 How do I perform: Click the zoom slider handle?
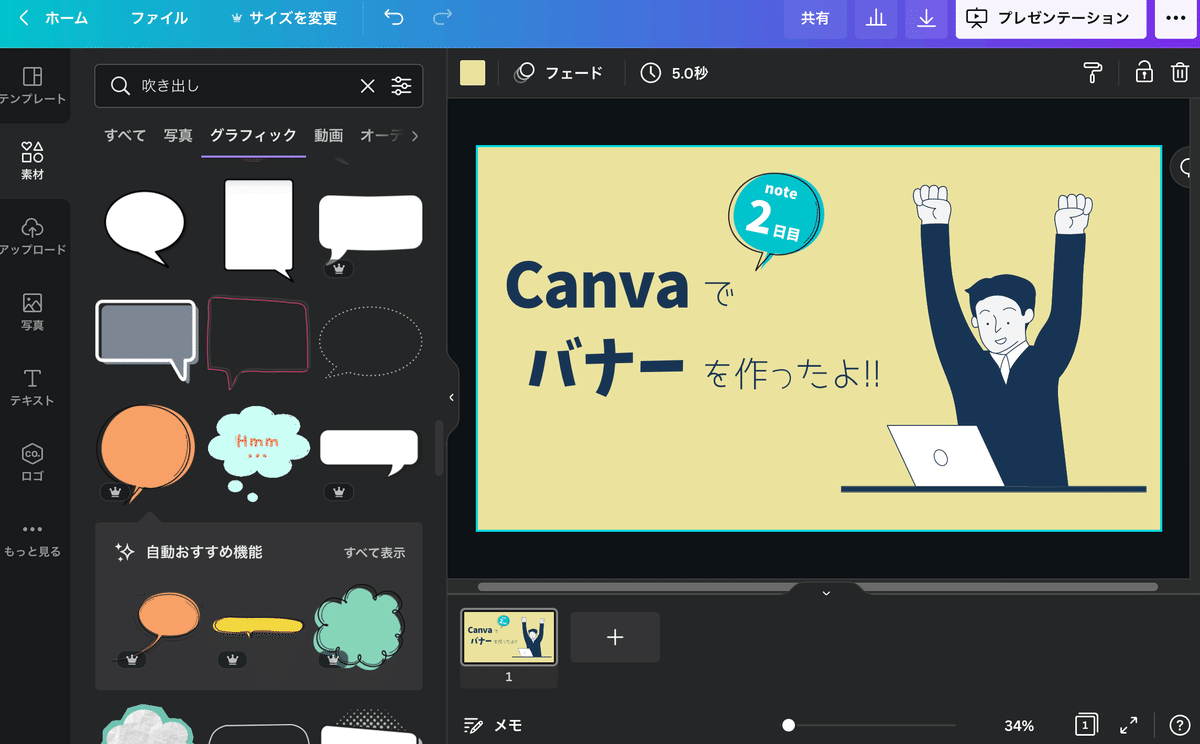[x=789, y=726]
